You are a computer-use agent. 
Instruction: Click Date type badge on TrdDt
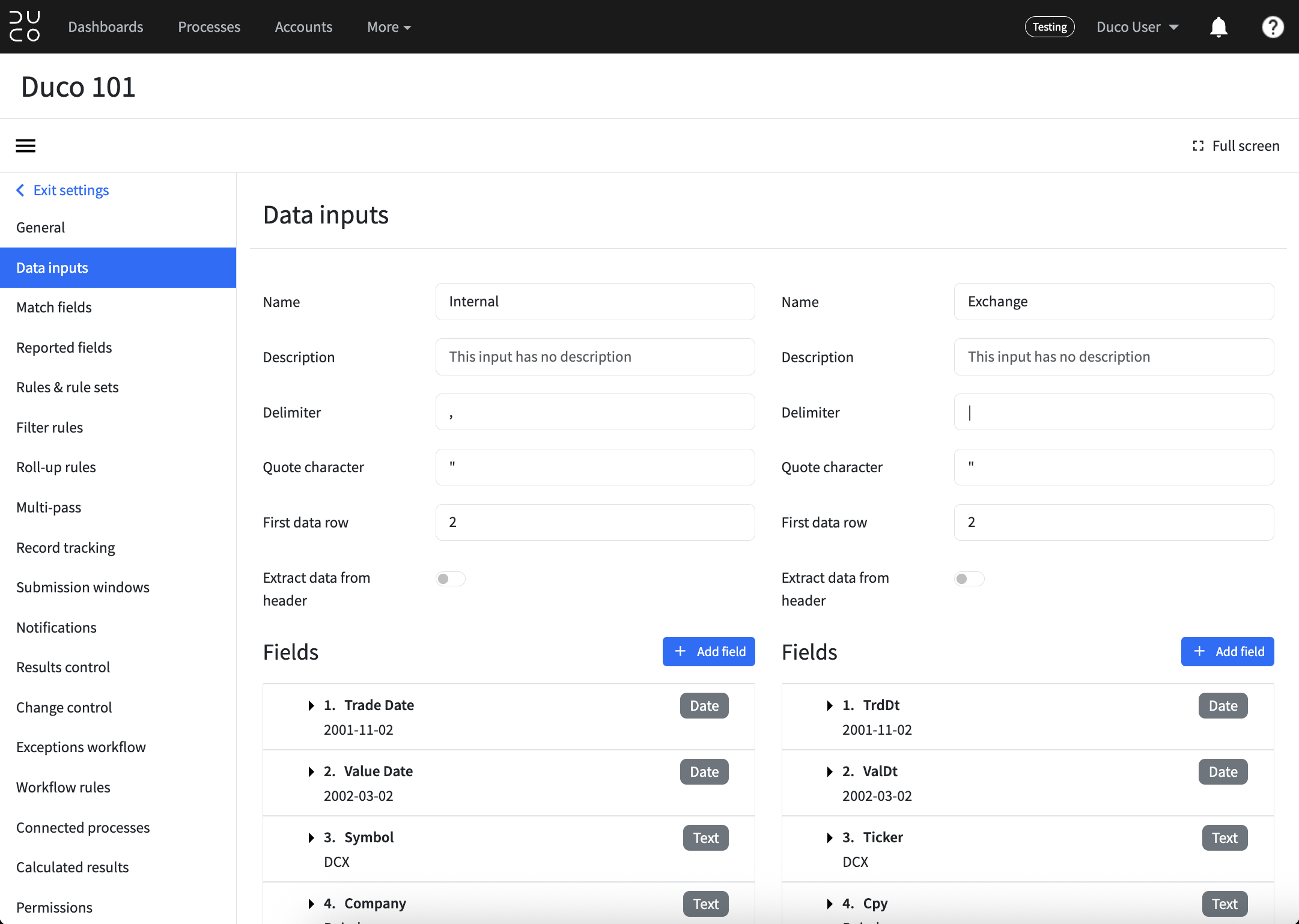[1223, 706]
